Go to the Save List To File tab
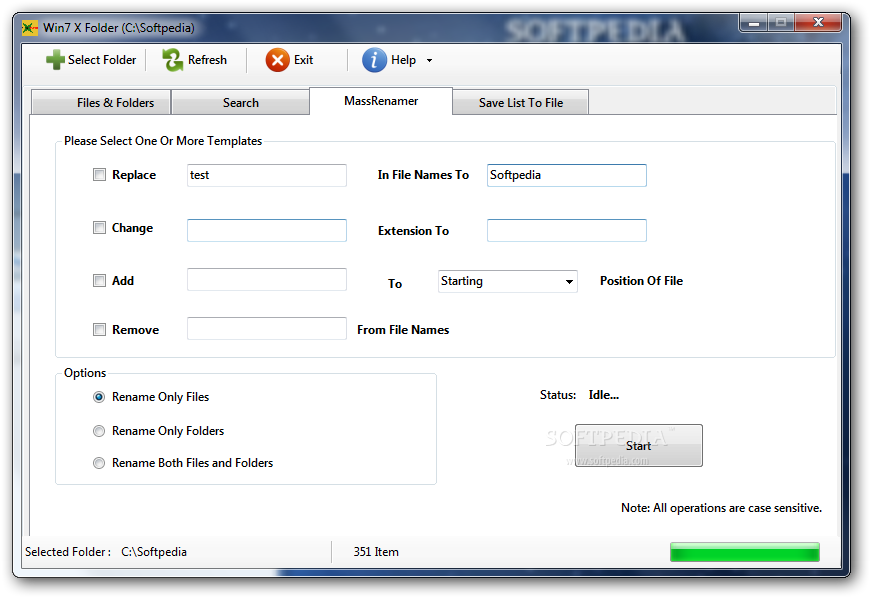871x598 pixels. pos(520,103)
